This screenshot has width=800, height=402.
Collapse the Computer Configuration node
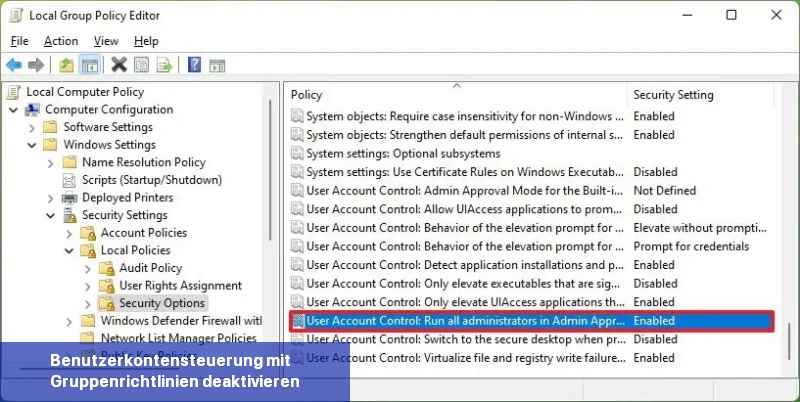pyautogui.click(x=13, y=110)
